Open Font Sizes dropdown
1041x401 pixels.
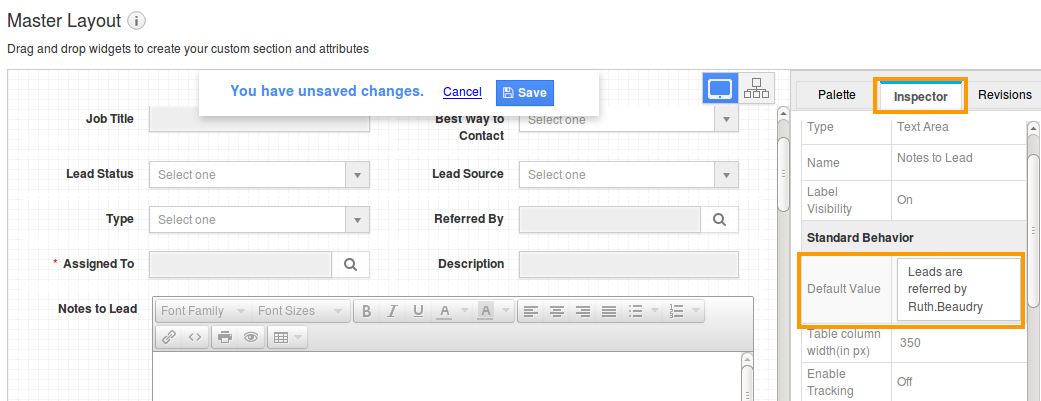[x=301, y=311]
